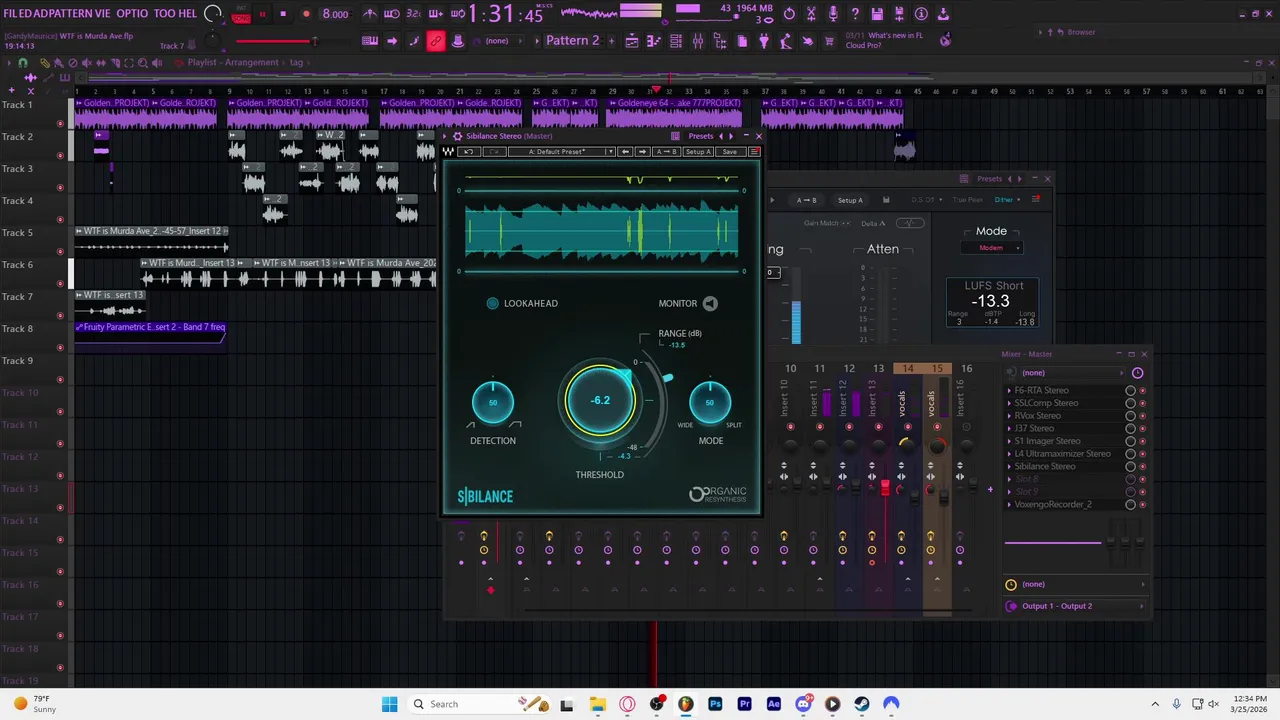Click the Waves logo in Sibilance
Viewport: 1280px width, 720px height.
coord(449,152)
